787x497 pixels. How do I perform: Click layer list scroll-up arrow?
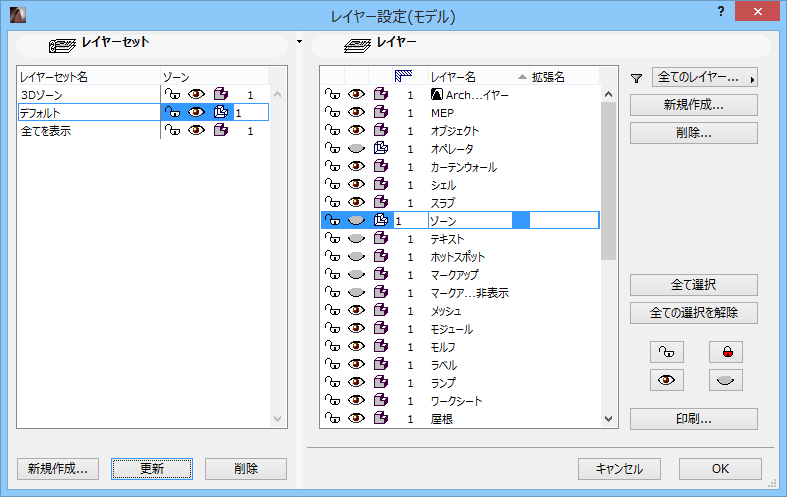click(x=608, y=94)
